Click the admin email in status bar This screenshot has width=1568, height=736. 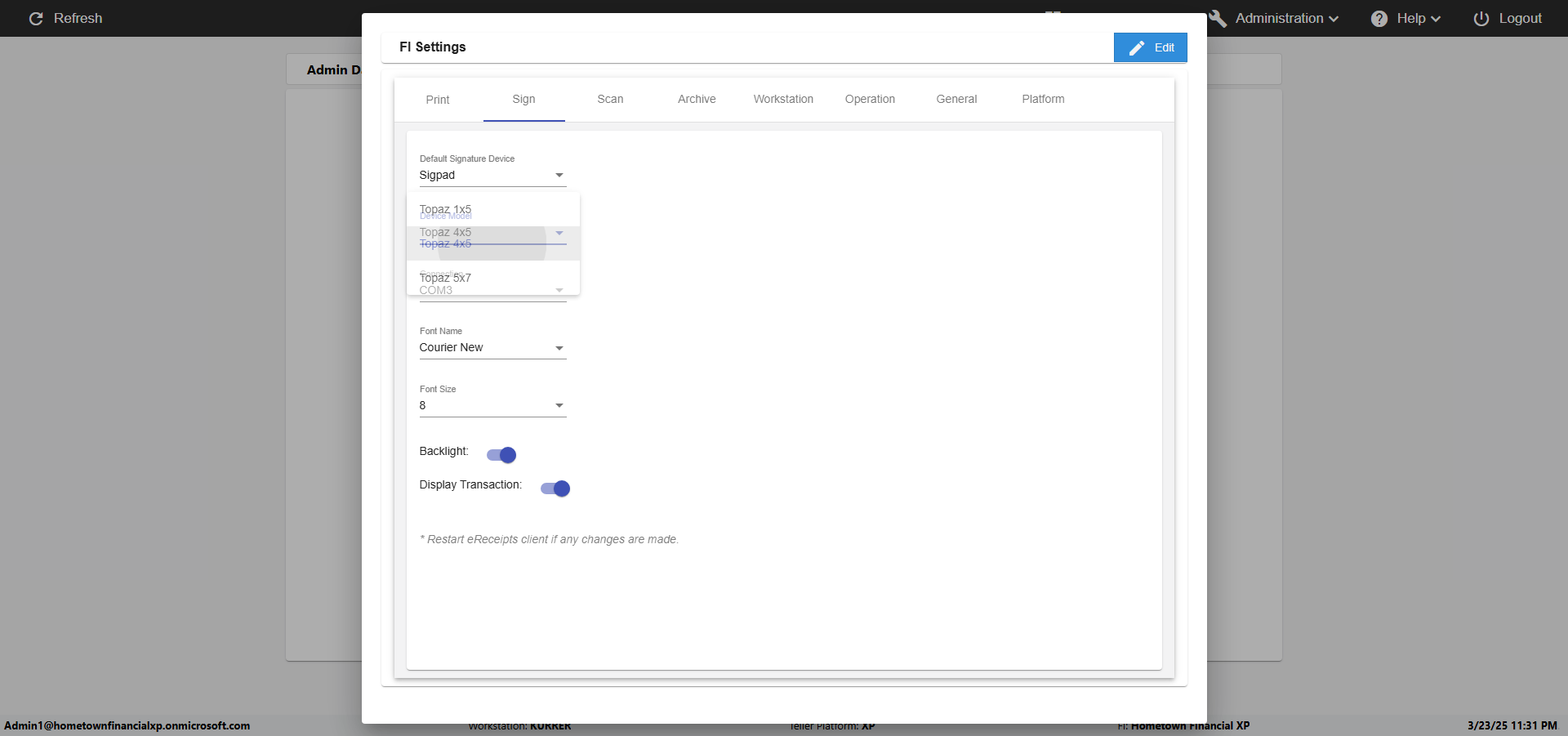(127, 725)
